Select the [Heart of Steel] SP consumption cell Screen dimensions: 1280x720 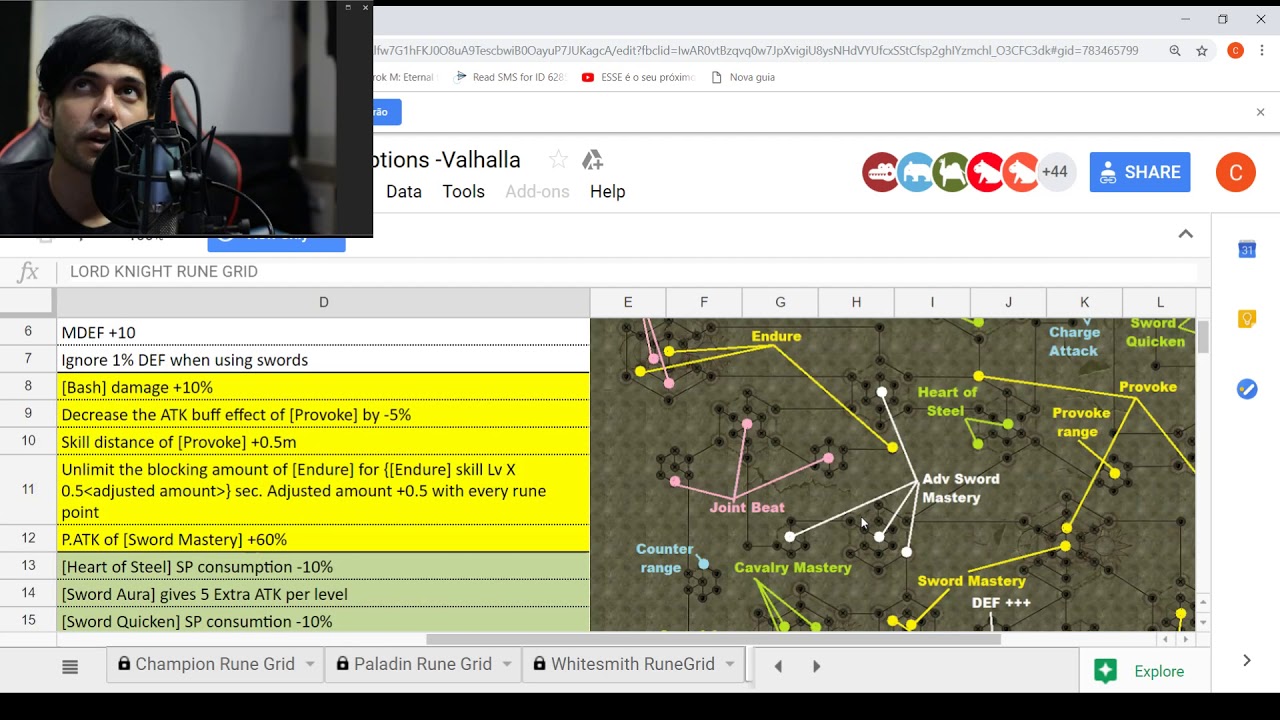click(x=323, y=567)
